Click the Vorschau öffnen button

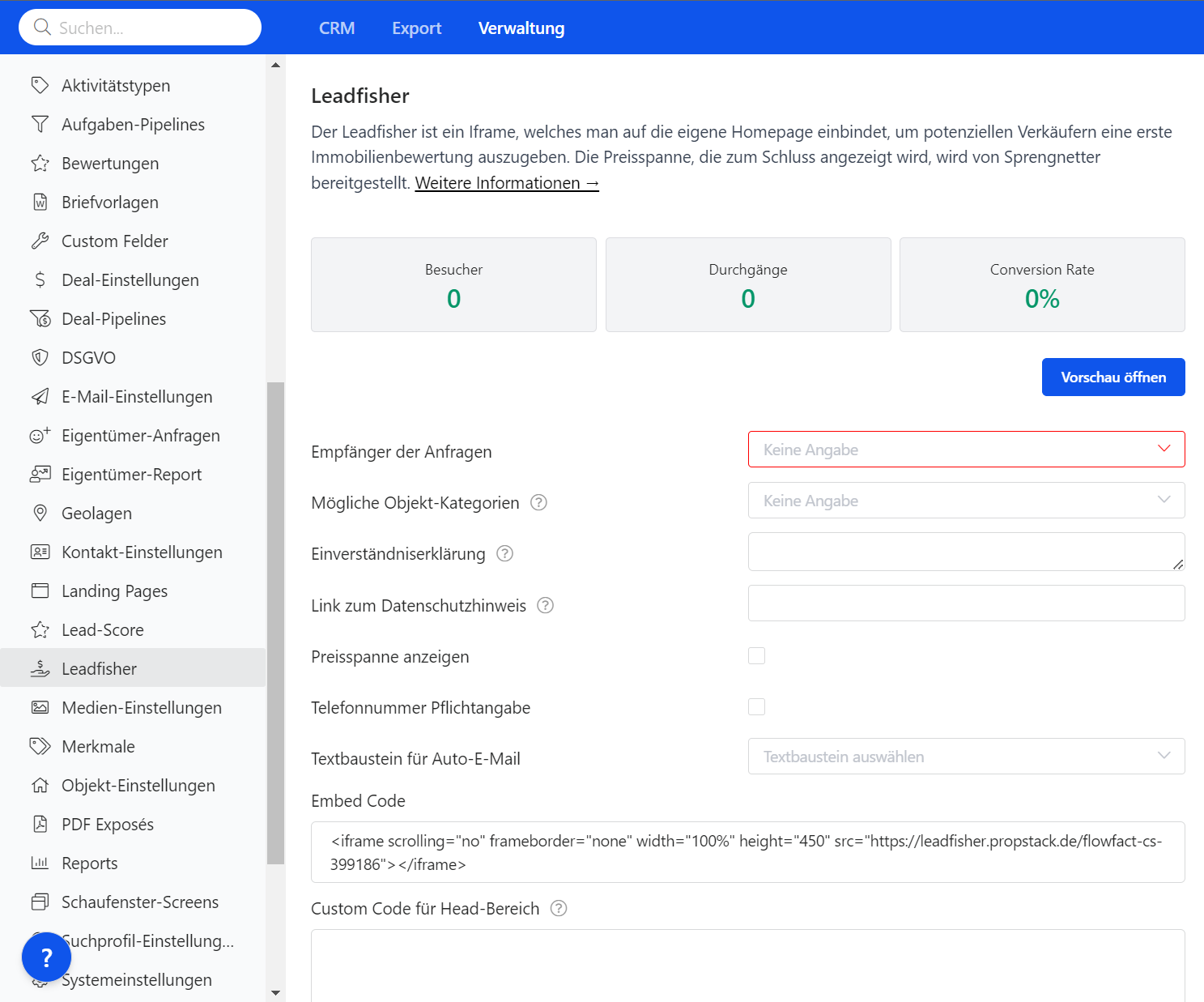(x=1113, y=377)
